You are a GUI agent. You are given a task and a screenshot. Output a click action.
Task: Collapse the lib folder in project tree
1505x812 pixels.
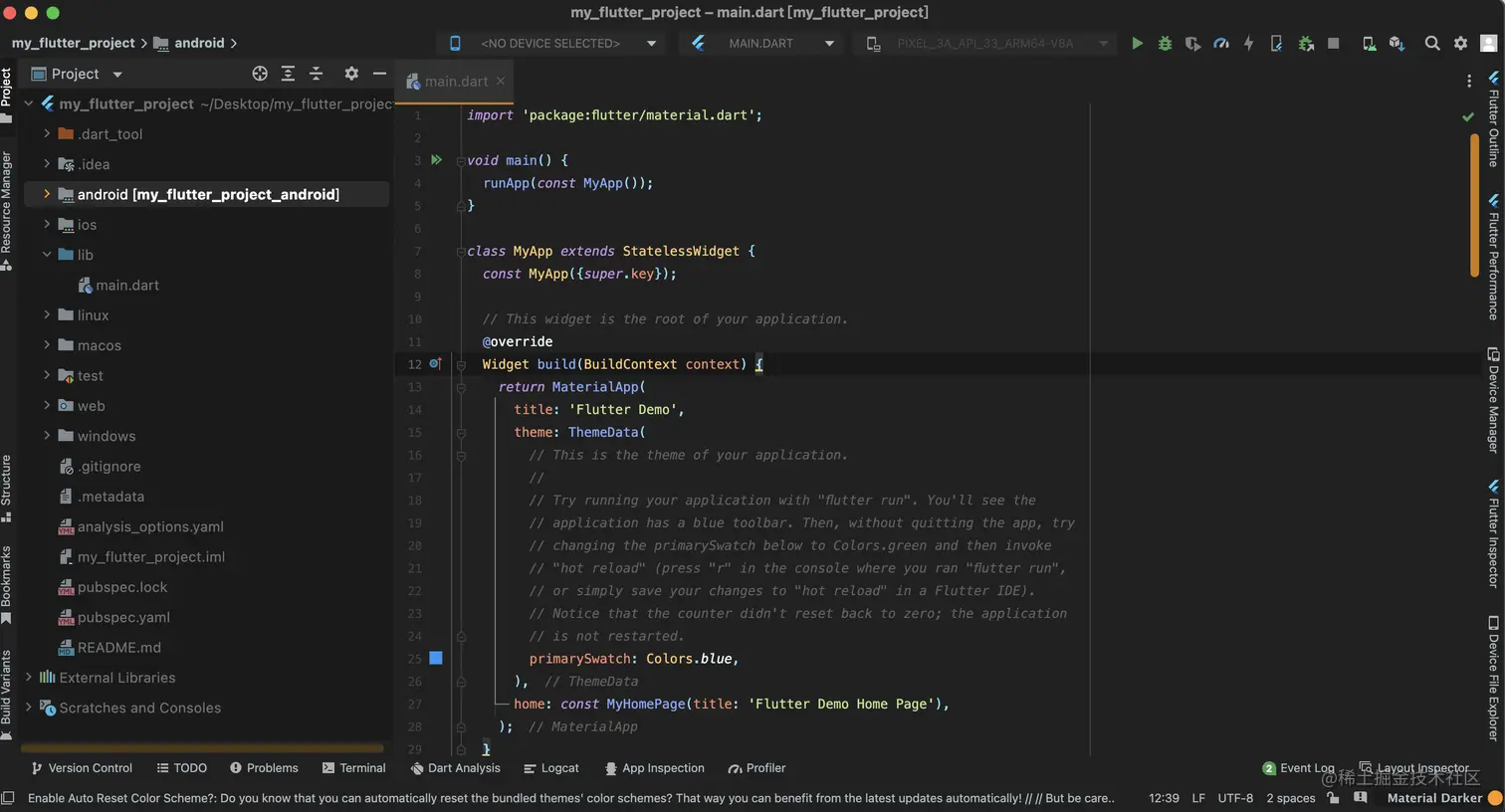coord(47,255)
